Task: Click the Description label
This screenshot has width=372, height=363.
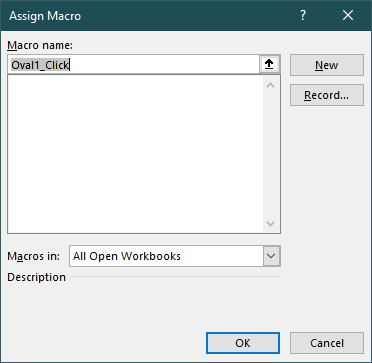Action: [x=36, y=277]
